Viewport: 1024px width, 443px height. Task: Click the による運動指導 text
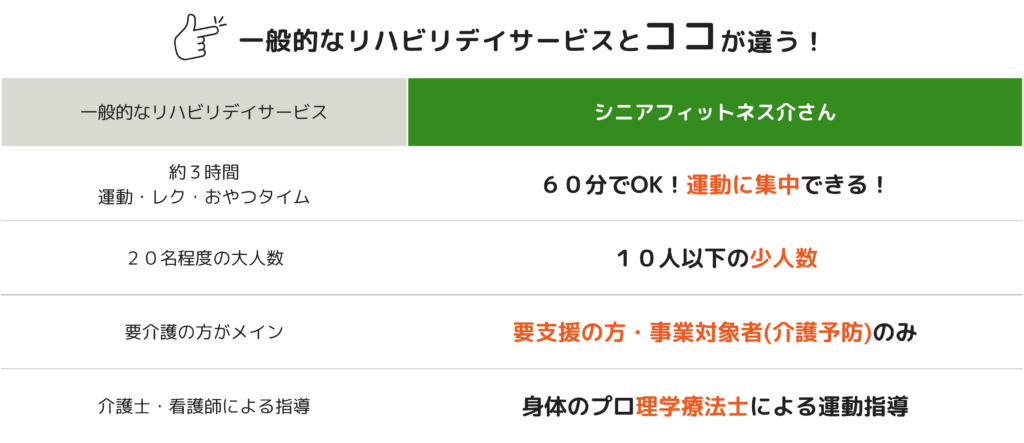[x=828, y=406]
